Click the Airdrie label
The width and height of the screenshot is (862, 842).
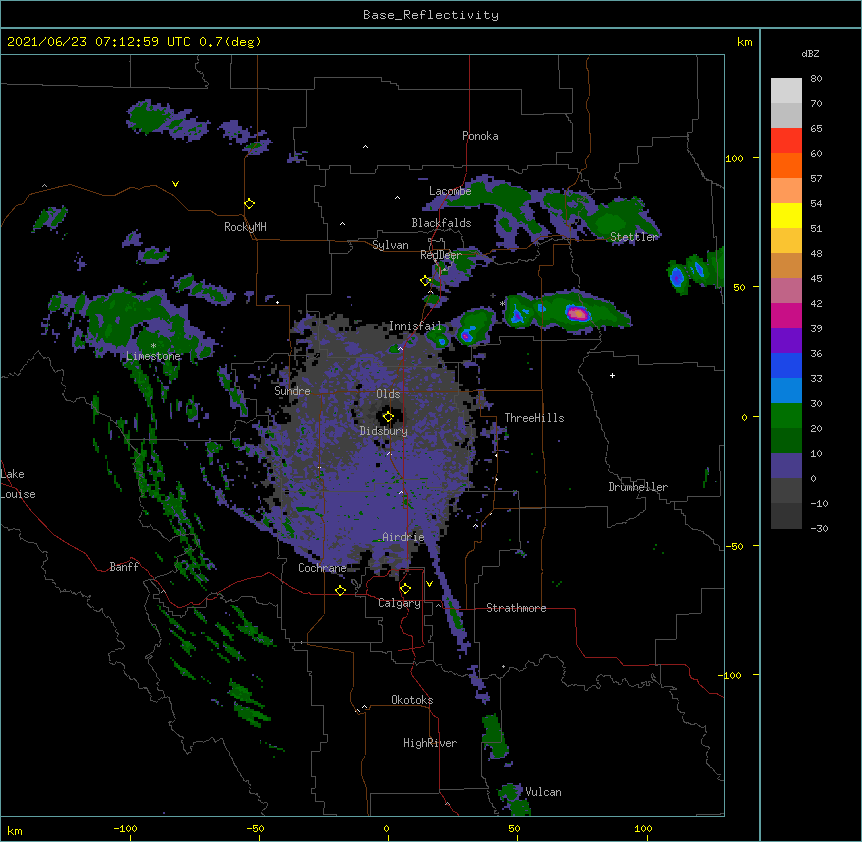click(x=403, y=537)
